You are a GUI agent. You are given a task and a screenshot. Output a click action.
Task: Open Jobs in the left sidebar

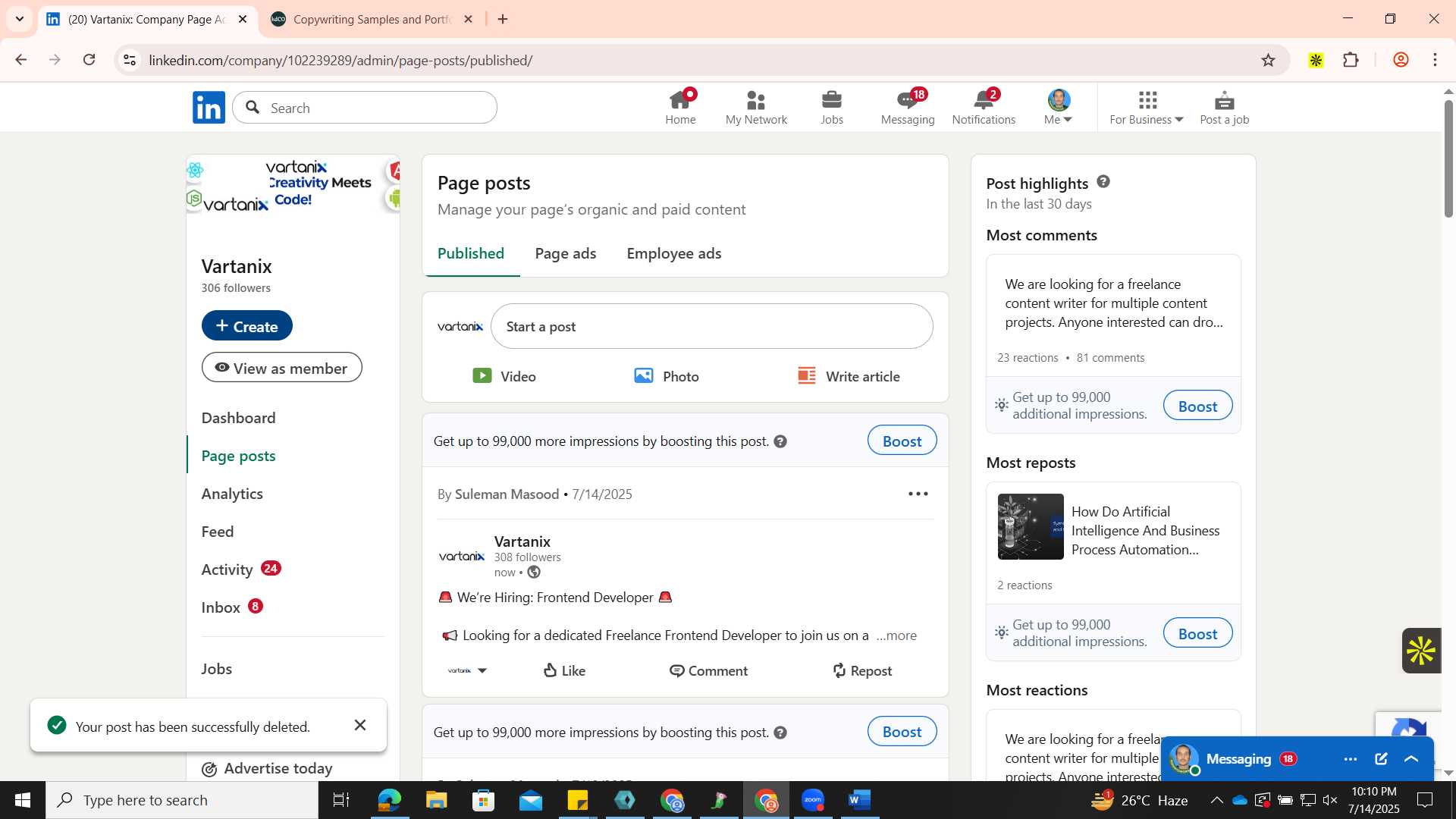pos(217,669)
